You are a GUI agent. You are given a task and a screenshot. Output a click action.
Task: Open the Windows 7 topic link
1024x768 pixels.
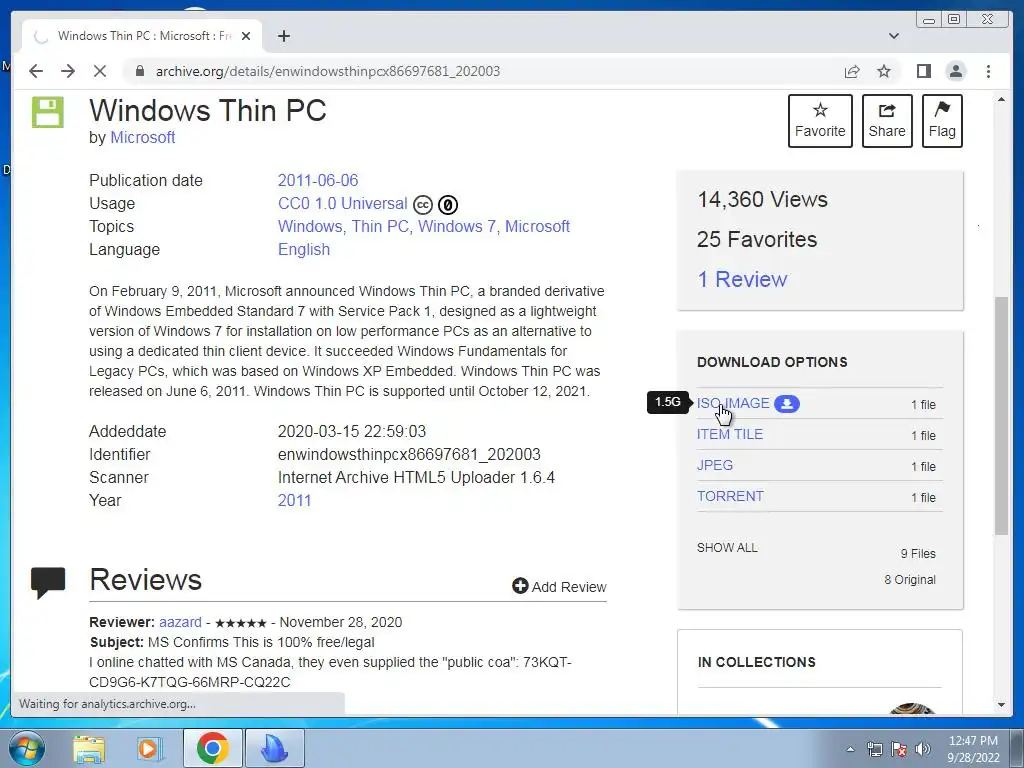[456, 227]
